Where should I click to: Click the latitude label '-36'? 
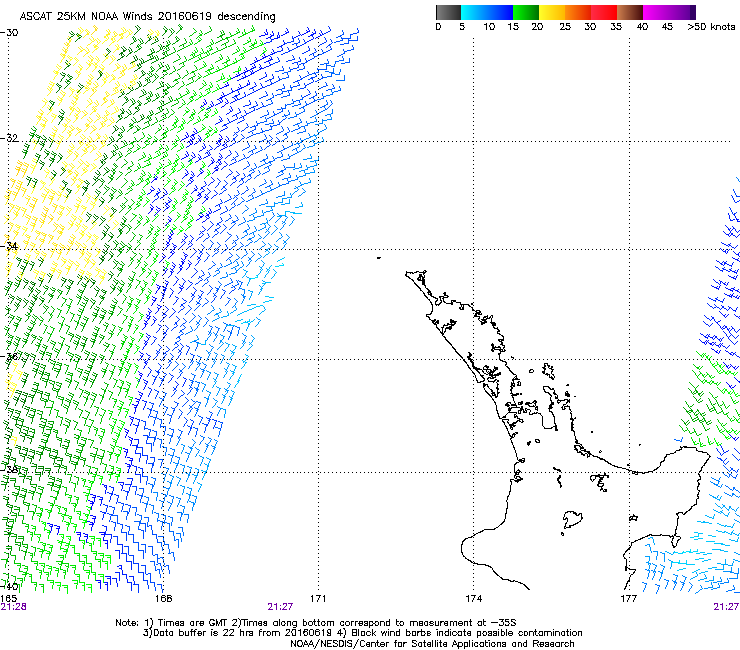tap(9, 356)
